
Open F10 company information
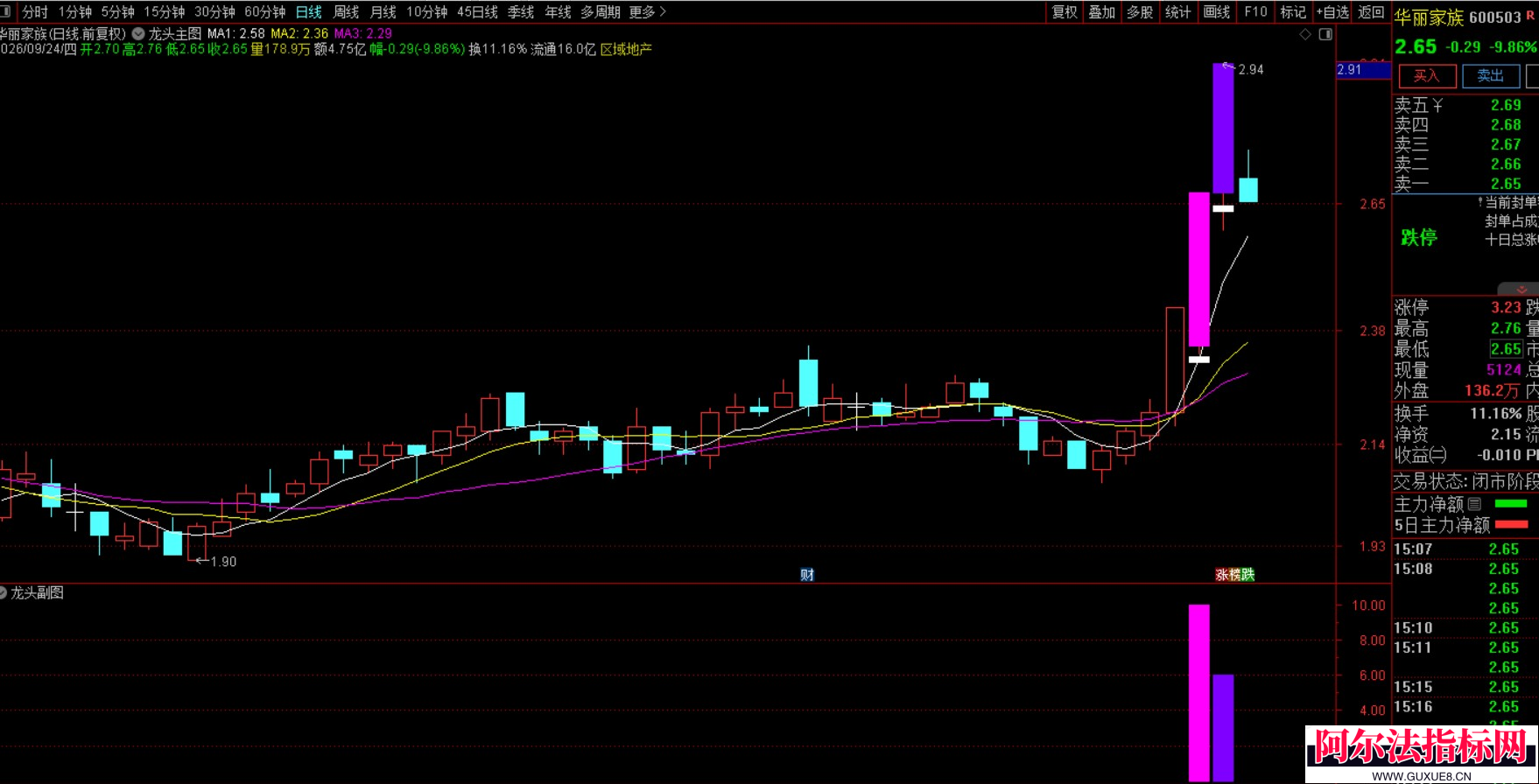[1255, 12]
